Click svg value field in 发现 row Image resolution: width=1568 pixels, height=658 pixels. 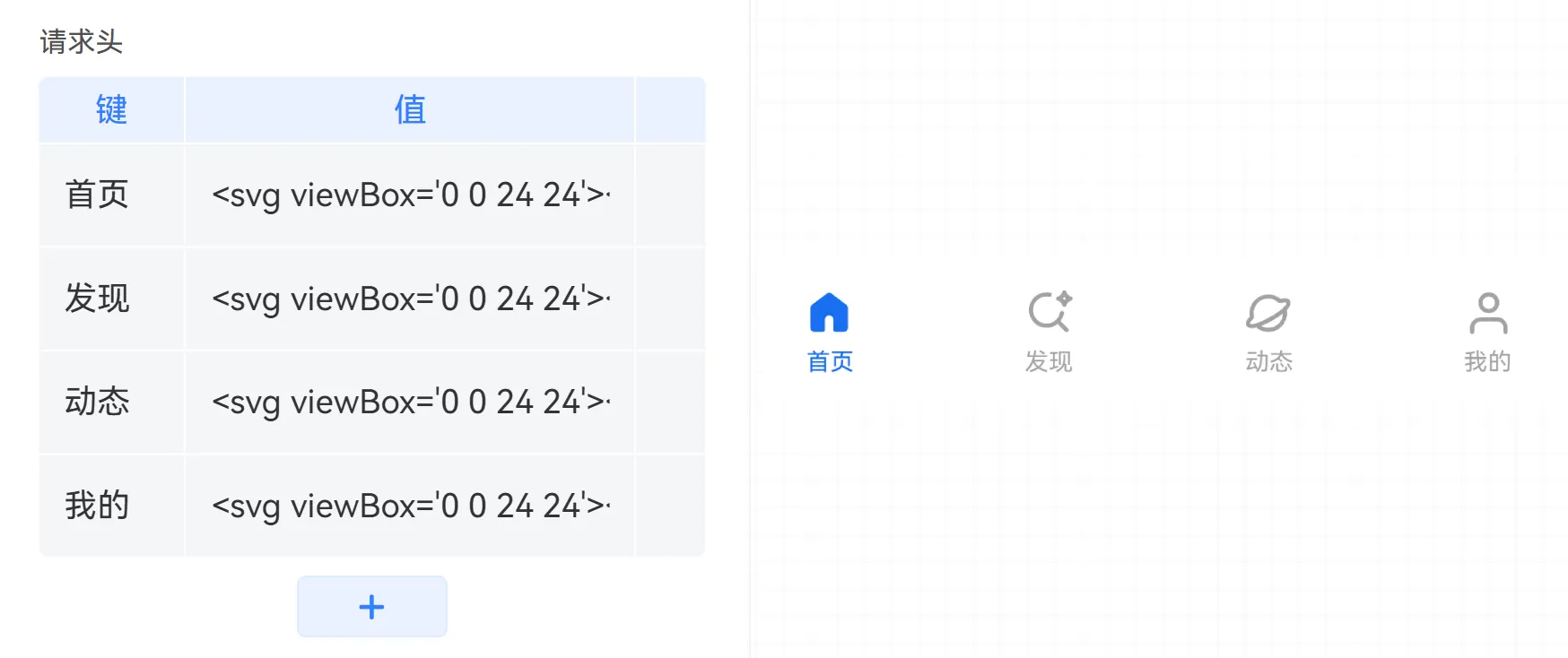click(410, 299)
